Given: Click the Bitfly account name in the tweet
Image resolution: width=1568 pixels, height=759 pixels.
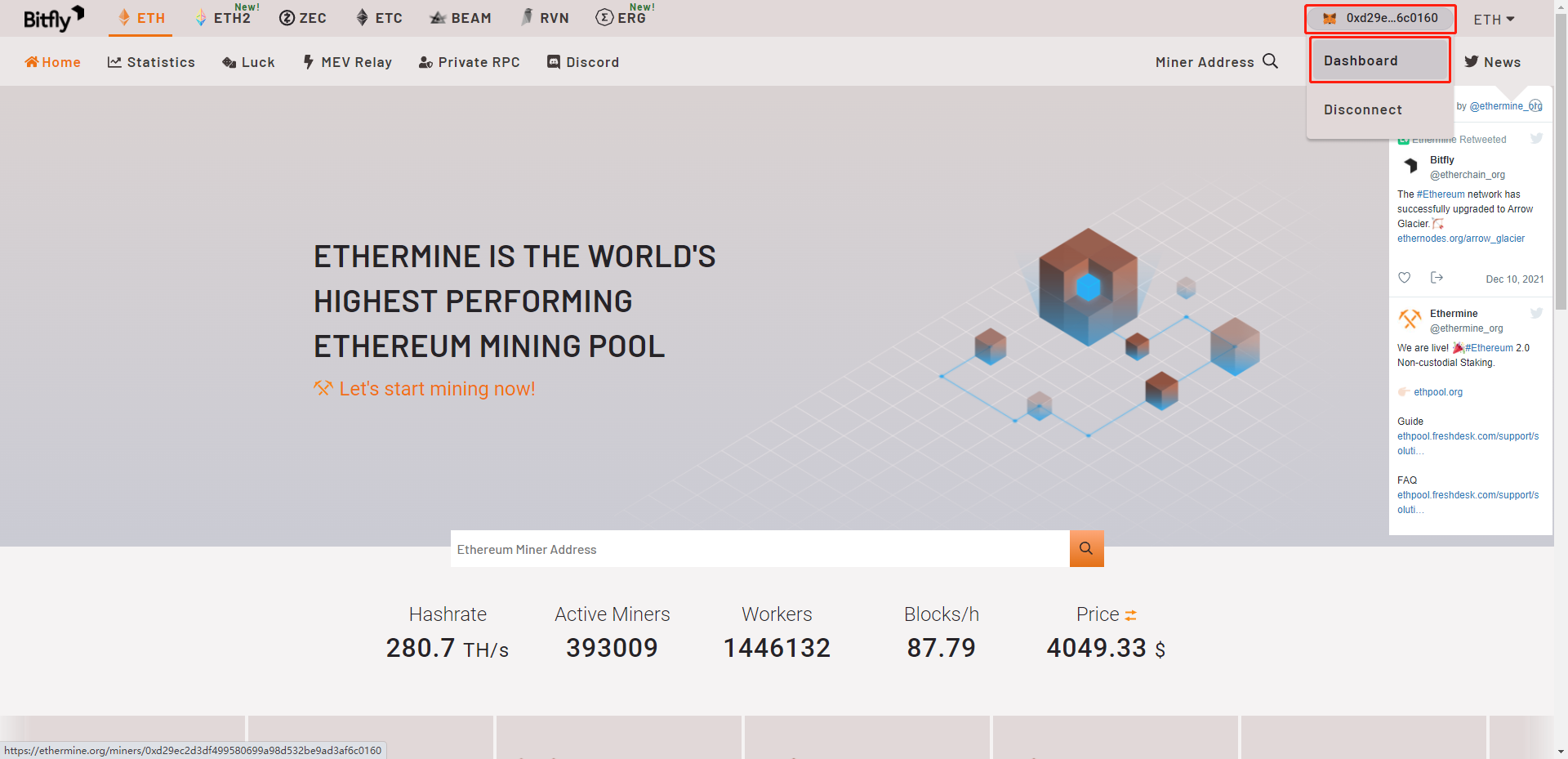Looking at the screenshot, I should tap(1442, 160).
